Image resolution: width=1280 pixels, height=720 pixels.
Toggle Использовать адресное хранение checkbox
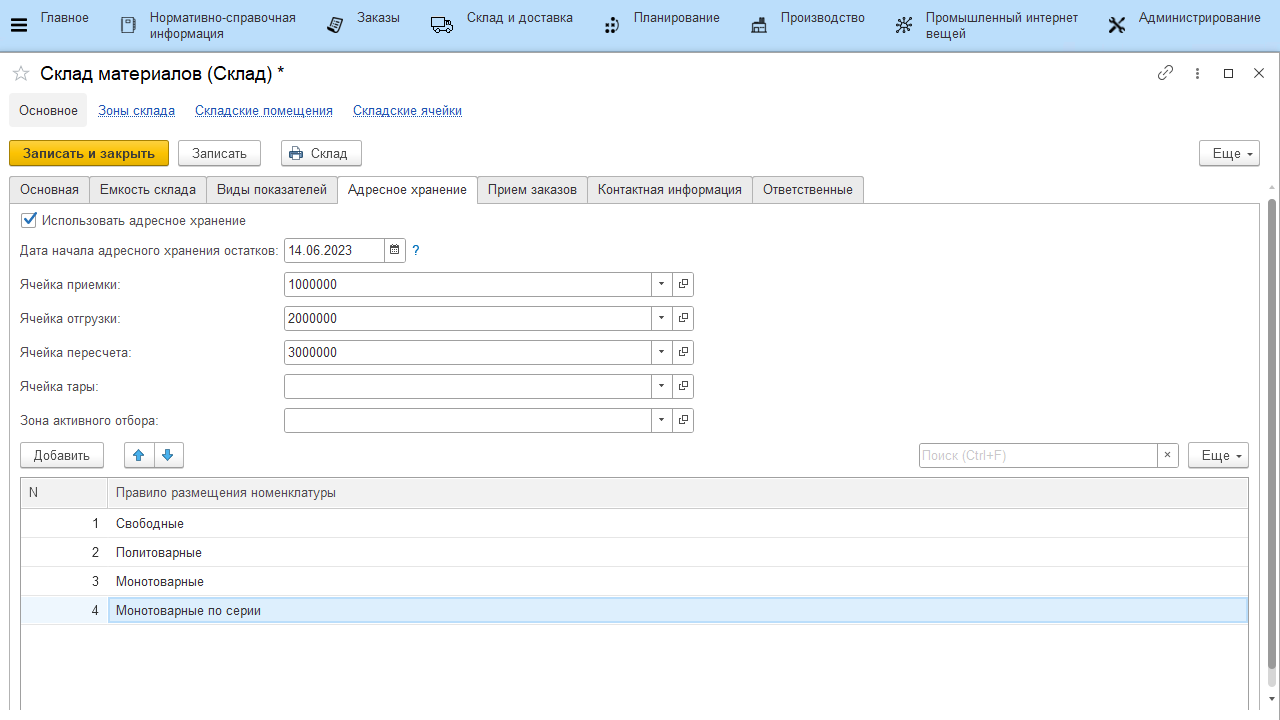pos(29,220)
